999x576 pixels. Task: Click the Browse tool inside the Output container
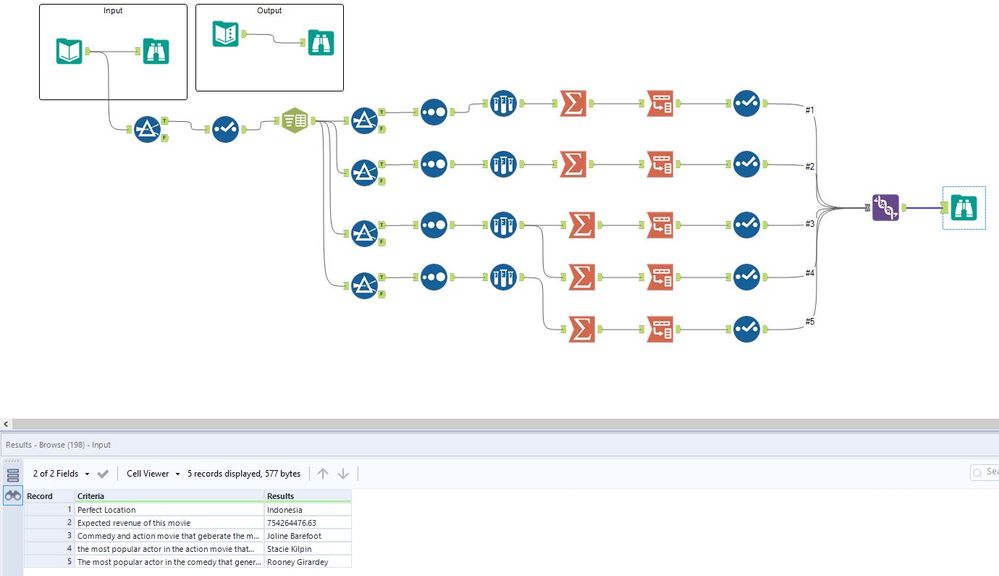tap(321, 43)
